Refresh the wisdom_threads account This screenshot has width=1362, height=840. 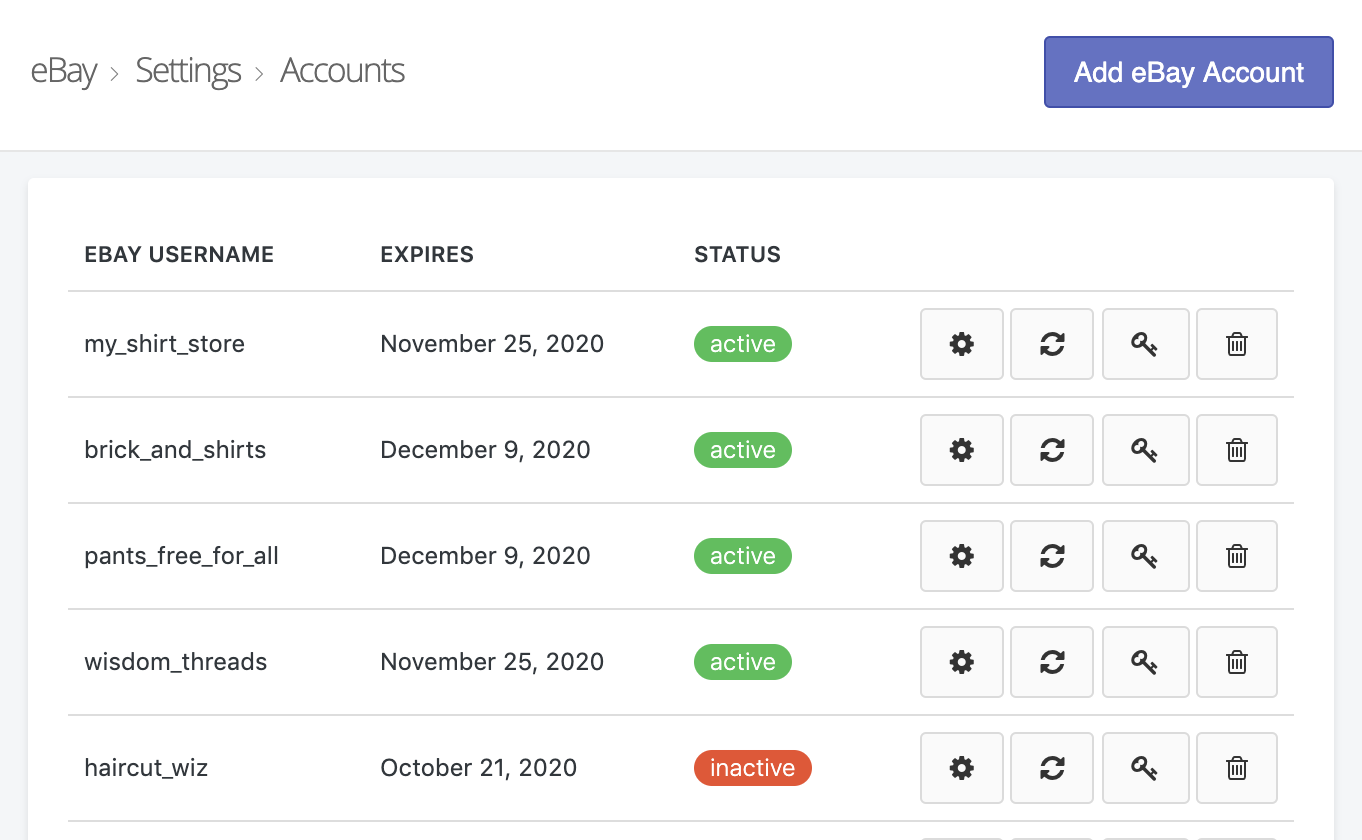1051,661
